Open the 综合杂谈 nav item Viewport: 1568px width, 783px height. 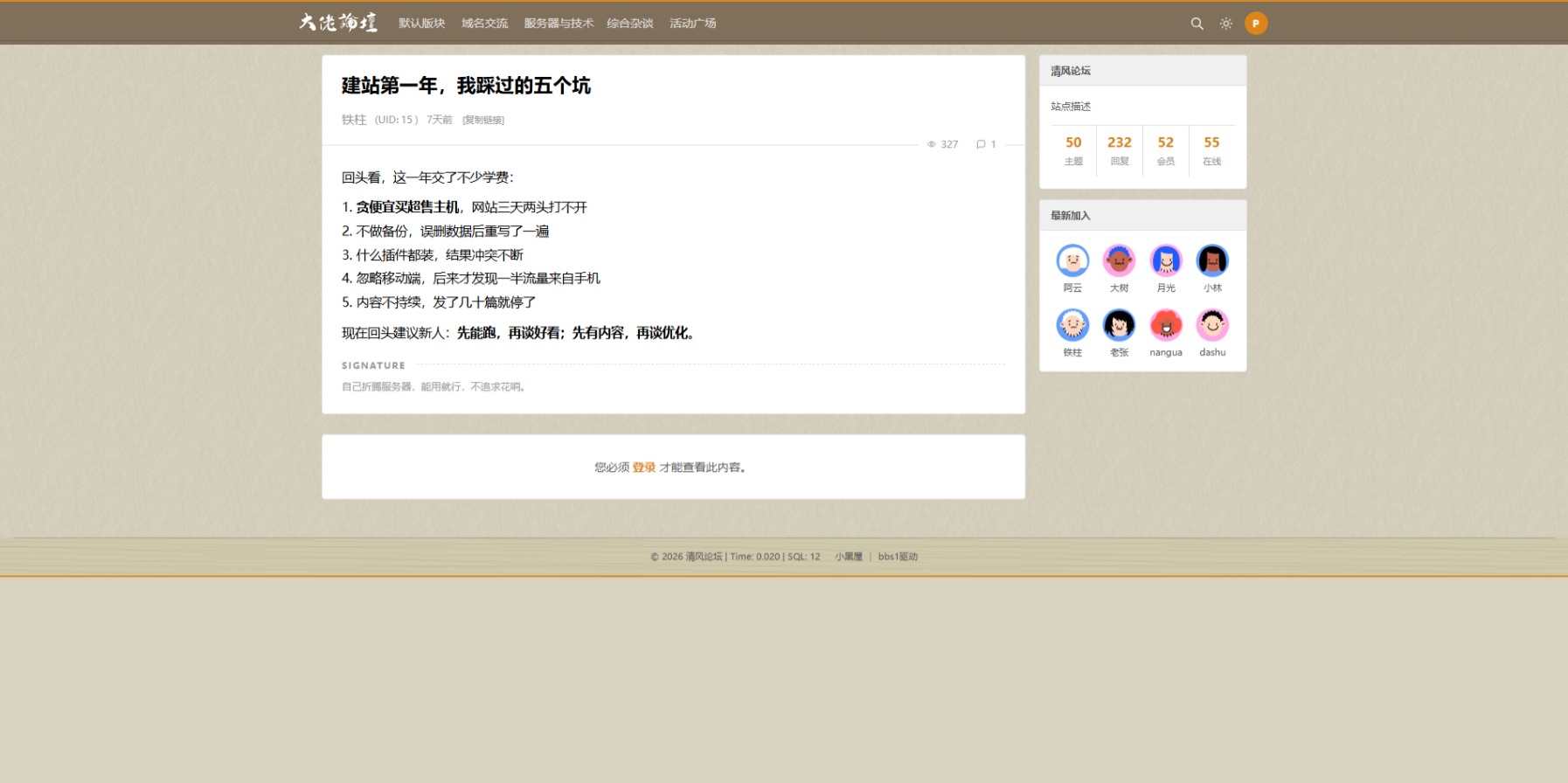point(630,24)
